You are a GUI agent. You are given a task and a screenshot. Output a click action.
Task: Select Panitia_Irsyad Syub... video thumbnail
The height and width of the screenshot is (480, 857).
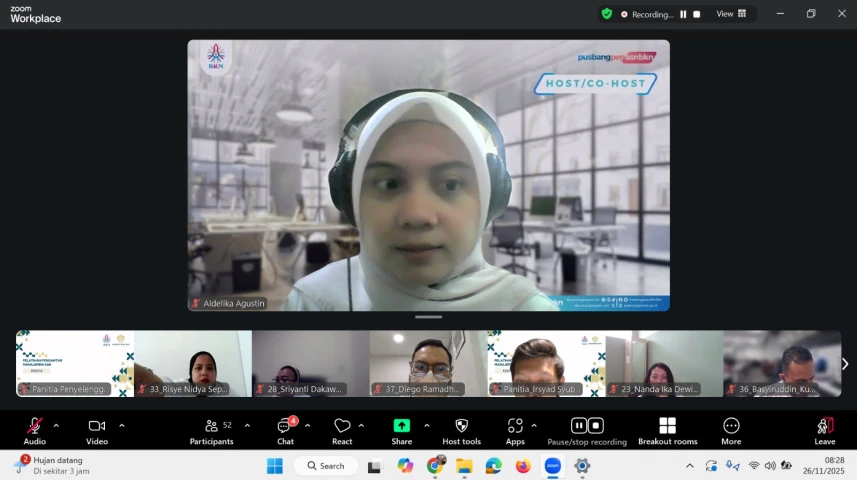(x=547, y=364)
